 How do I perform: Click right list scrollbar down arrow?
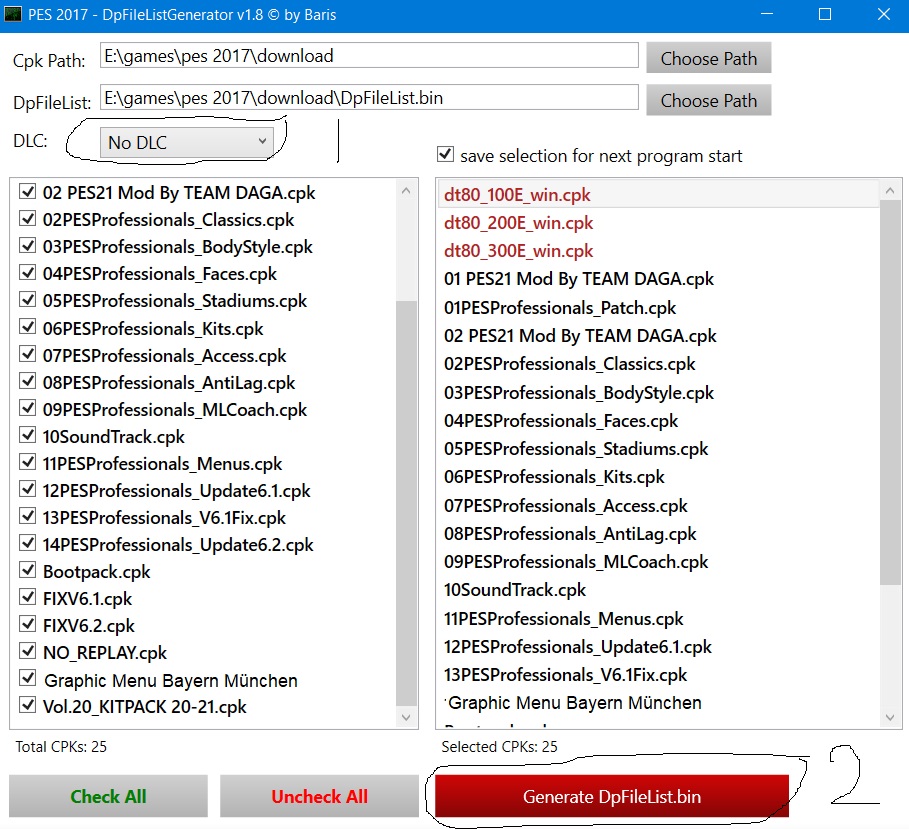point(890,718)
